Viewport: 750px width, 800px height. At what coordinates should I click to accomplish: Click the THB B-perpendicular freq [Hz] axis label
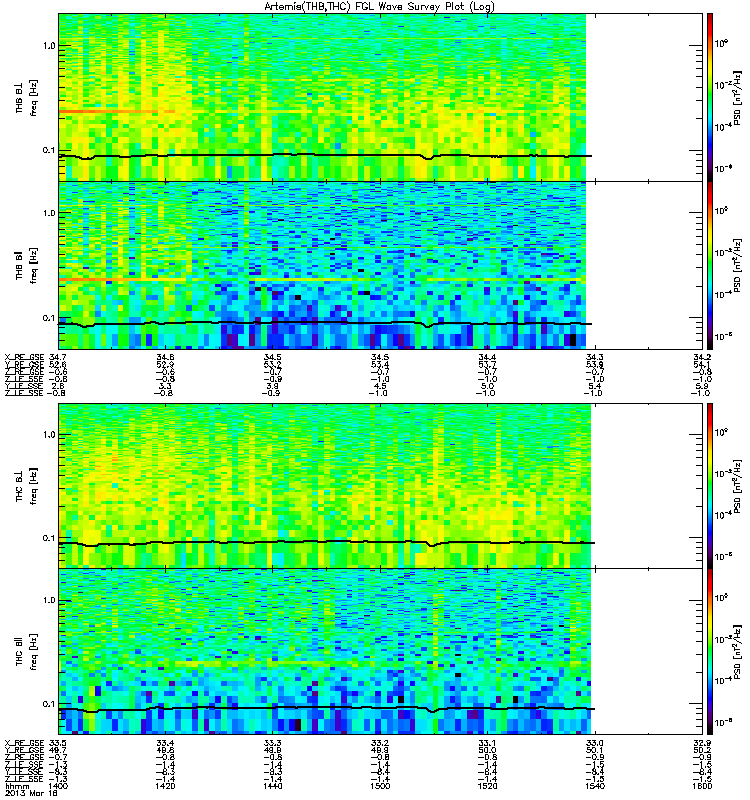pos(34,97)
